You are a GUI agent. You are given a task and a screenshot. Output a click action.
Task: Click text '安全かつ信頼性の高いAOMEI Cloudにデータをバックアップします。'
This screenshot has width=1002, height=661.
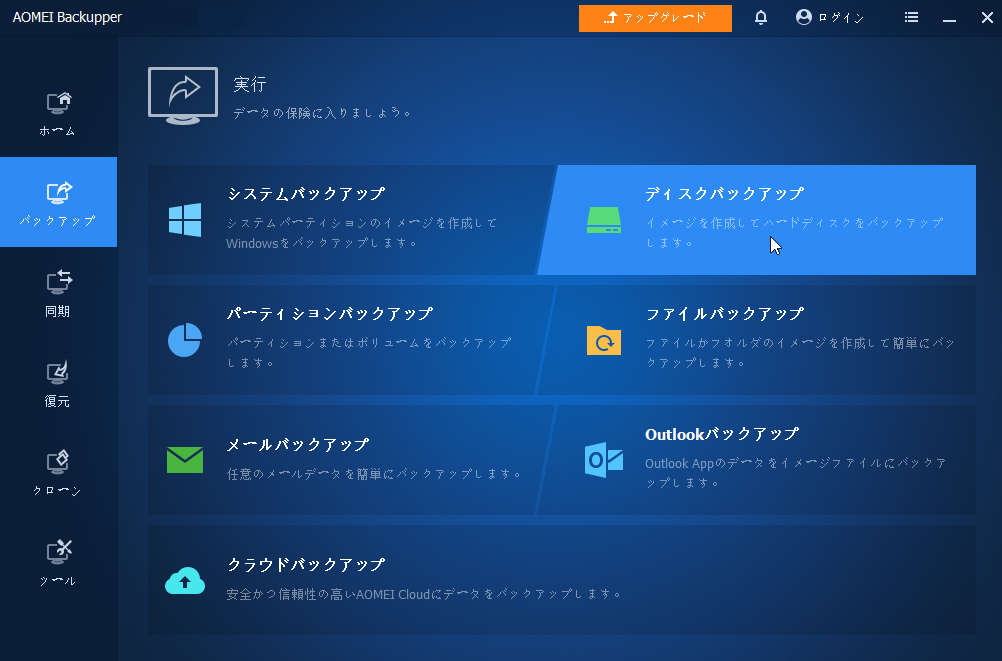[424, 594]
